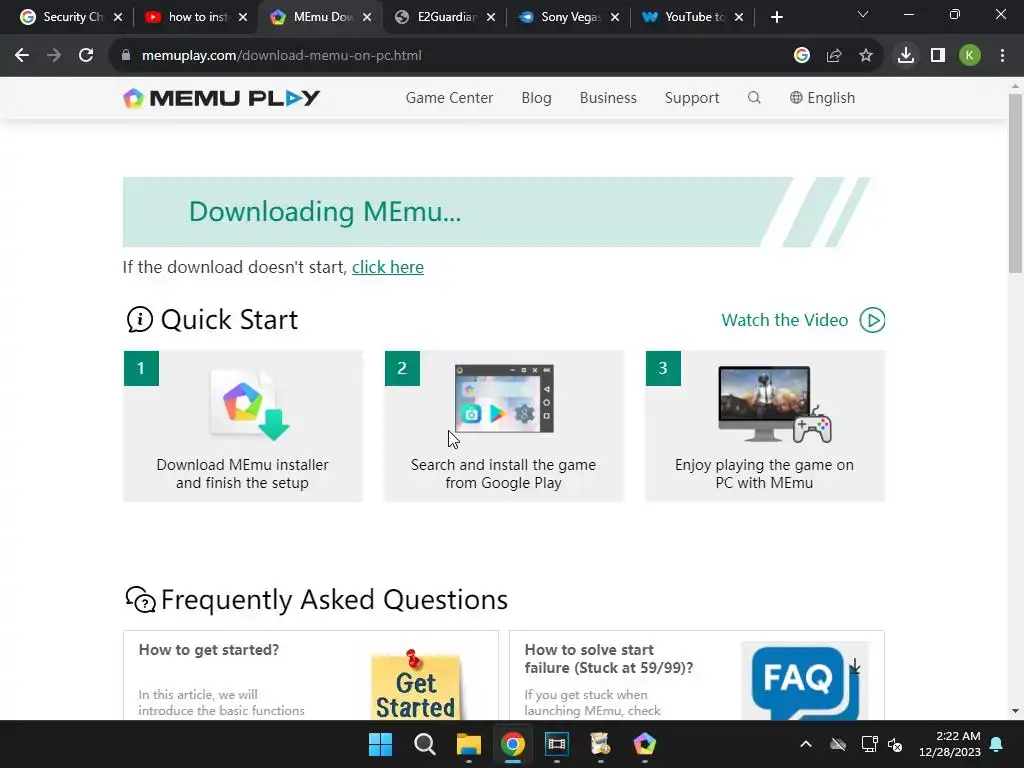Click the share page icon
This screenshot has width=1024, height=768.
[x=834, y=56]
